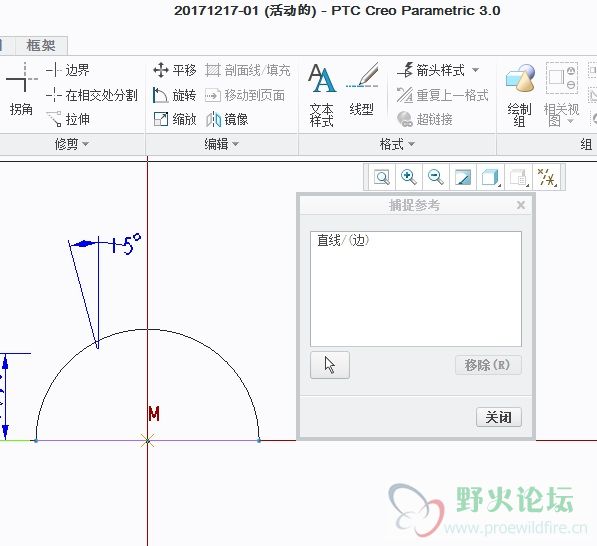The height and width of the screenshot is (546, 597).
Task: Click the refit zoom toolbar icon
Action: click(382, 177)
